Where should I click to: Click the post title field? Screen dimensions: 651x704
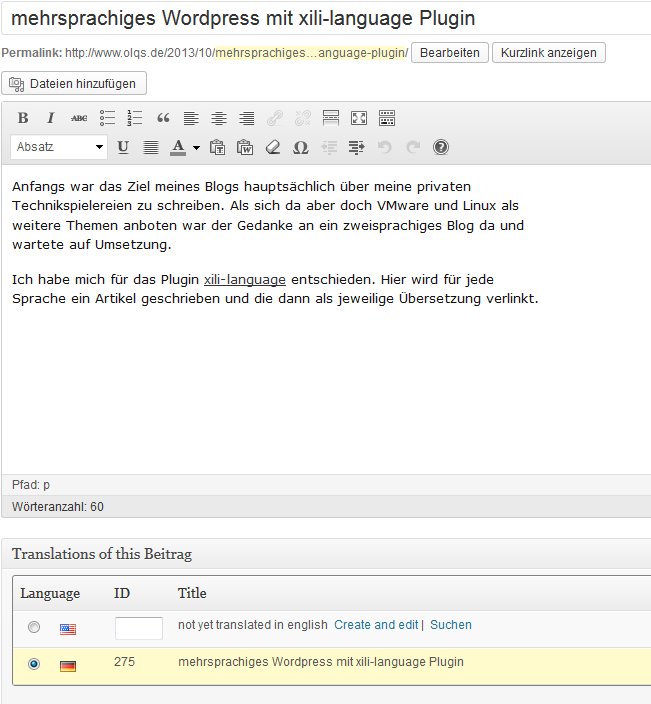click(x=326, y=18)
